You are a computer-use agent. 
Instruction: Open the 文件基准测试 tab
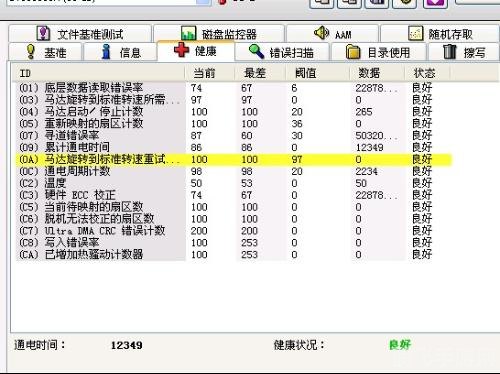click(x=80, y=34)
